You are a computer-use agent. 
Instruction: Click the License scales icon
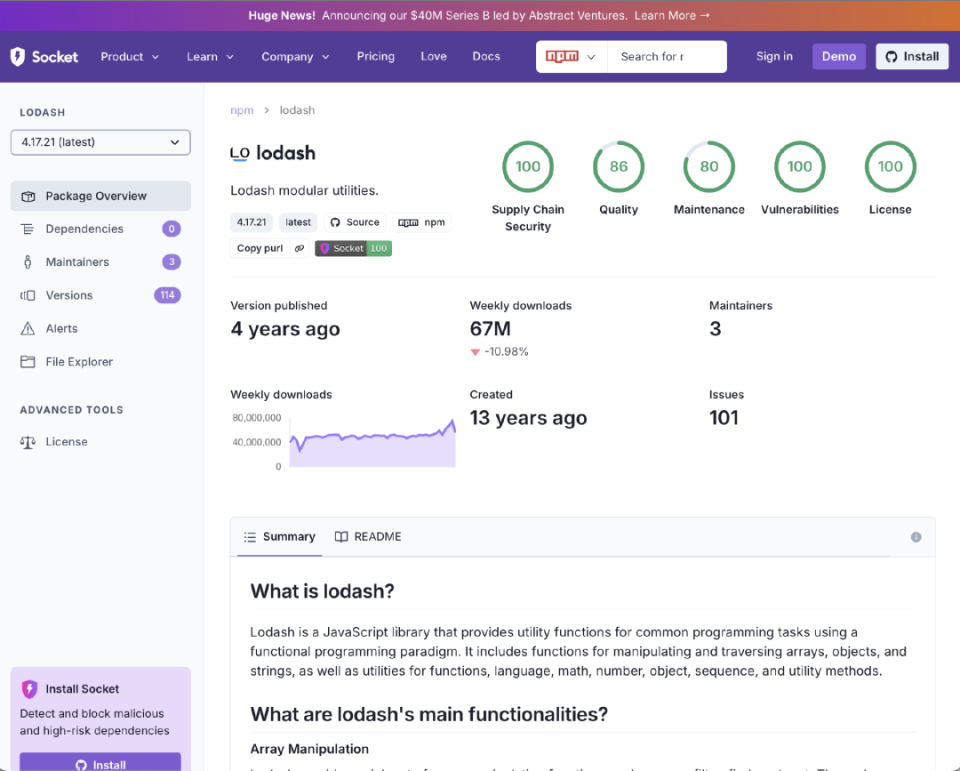pyautogui.click(x=28, y=442)
